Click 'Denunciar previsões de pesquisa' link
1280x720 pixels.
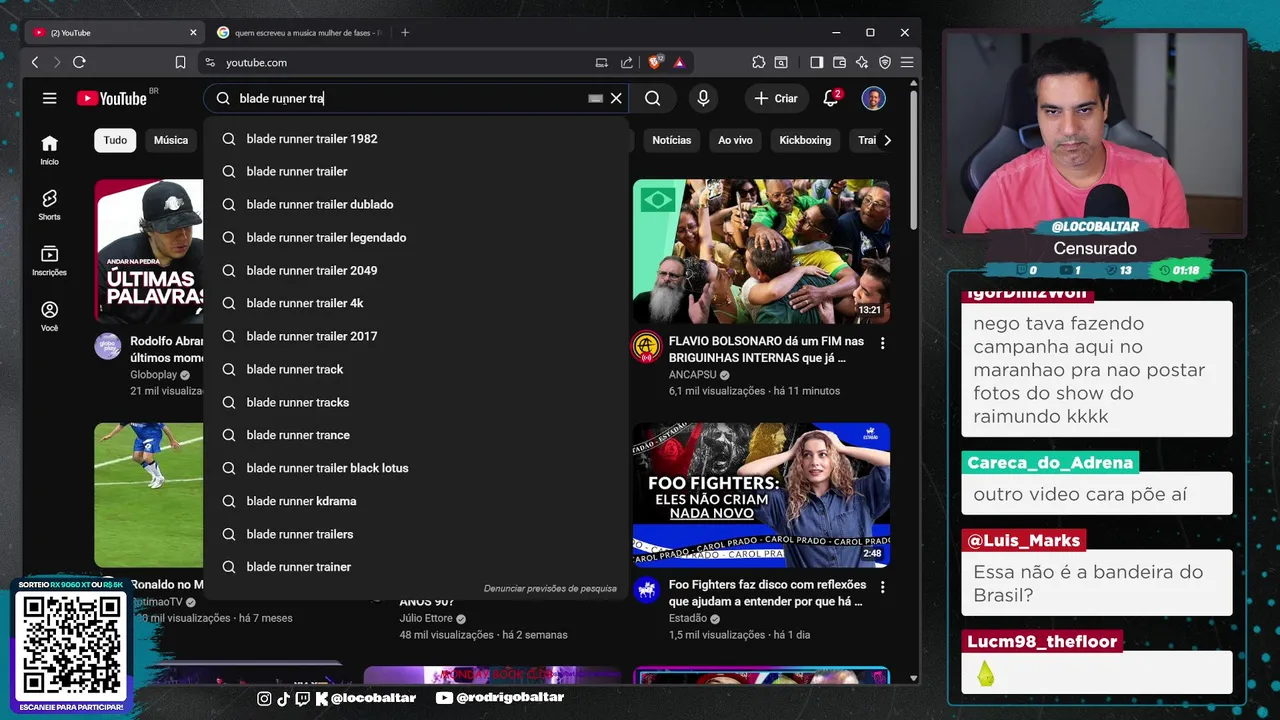[x=550, y=588]
